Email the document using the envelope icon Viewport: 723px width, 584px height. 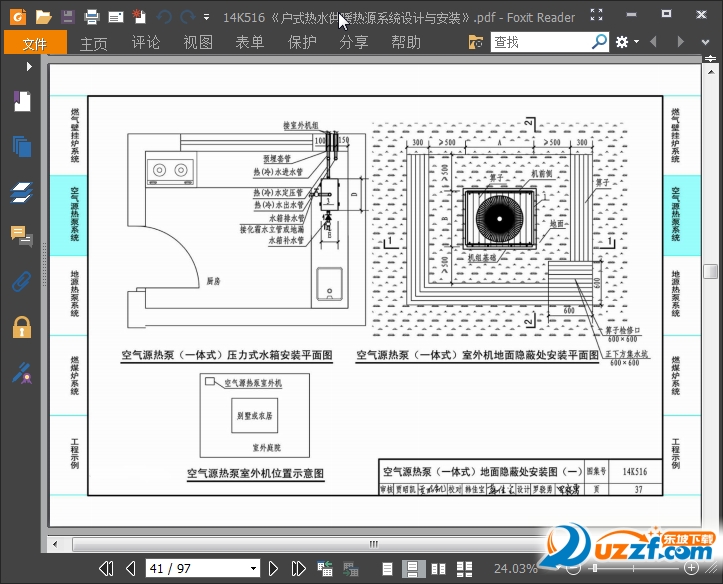click(x=116, y=18)
